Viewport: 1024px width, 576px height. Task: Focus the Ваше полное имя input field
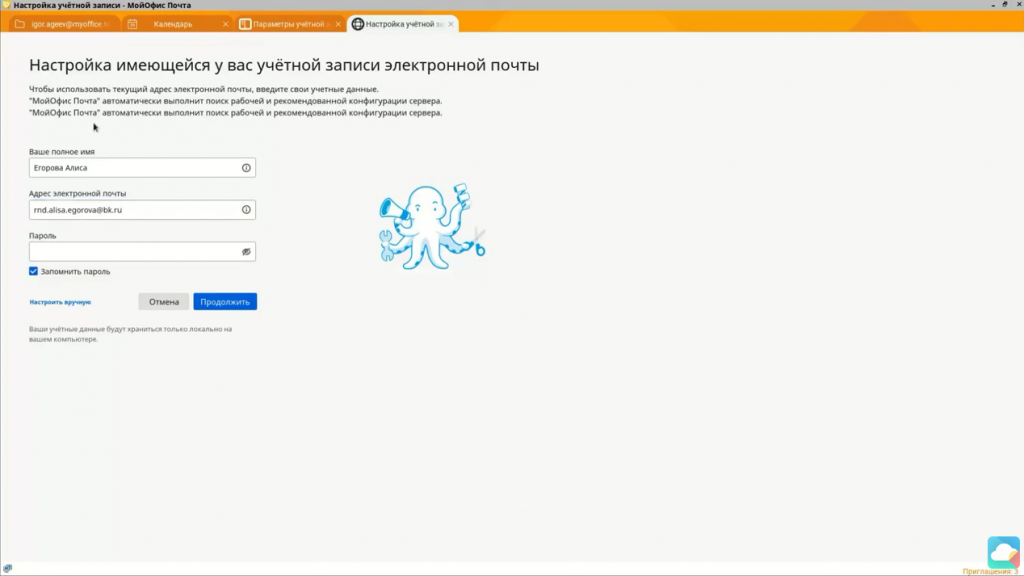(x=142, y=168)
